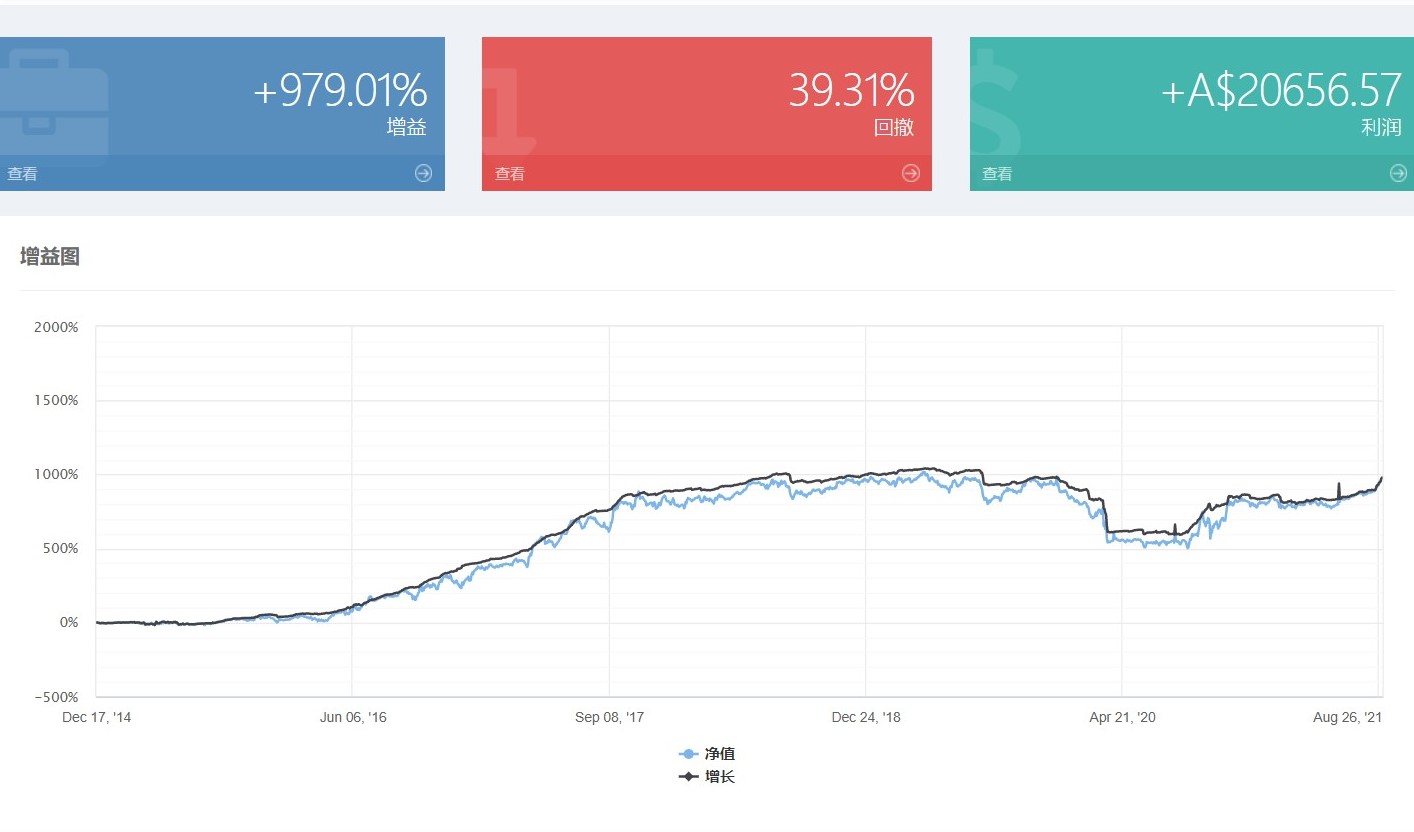Image resolution: width=1414 pixels, height=832 pixels.
Task: Click the 39.31% drawdown value
Action: point(851,91)
